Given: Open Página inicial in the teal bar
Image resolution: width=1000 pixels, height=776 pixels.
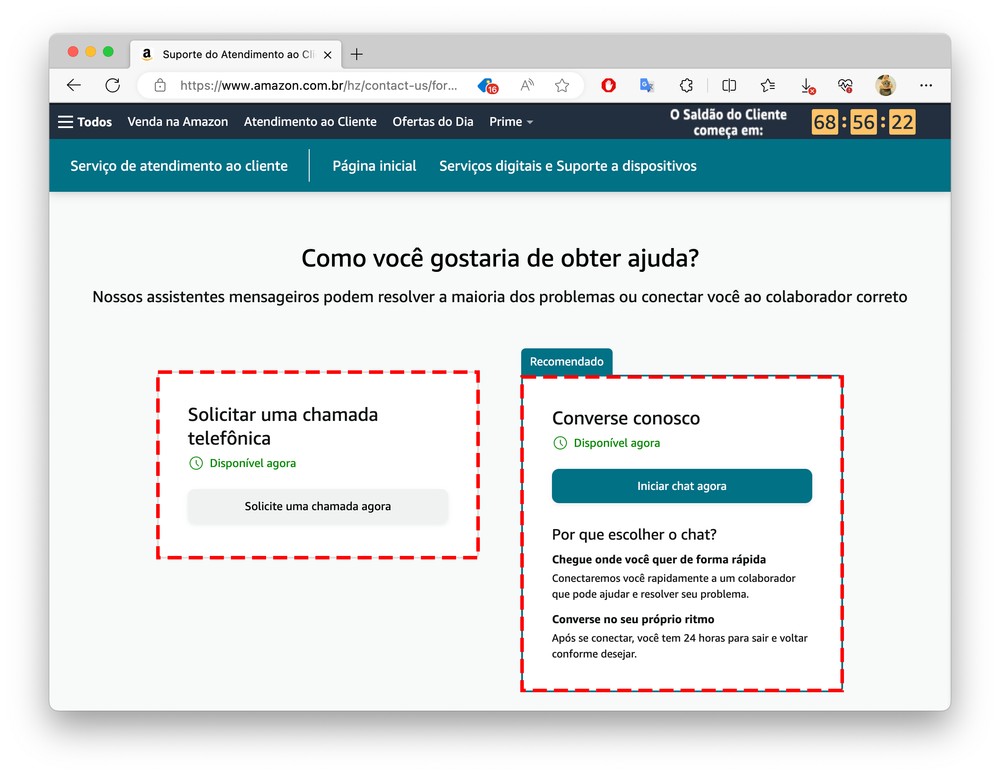Looking at the screenshot, I should (374, 166).
